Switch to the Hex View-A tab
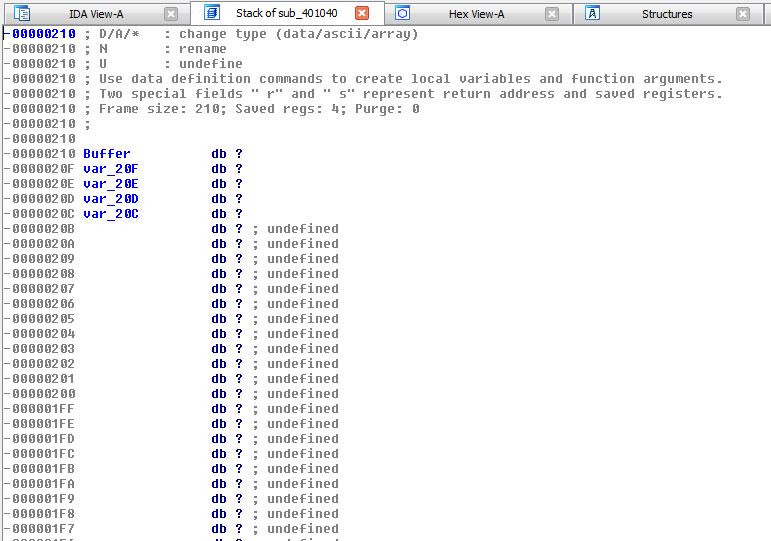Image resolution: width=771 pixels, height=541 pixels. (476, 14)
